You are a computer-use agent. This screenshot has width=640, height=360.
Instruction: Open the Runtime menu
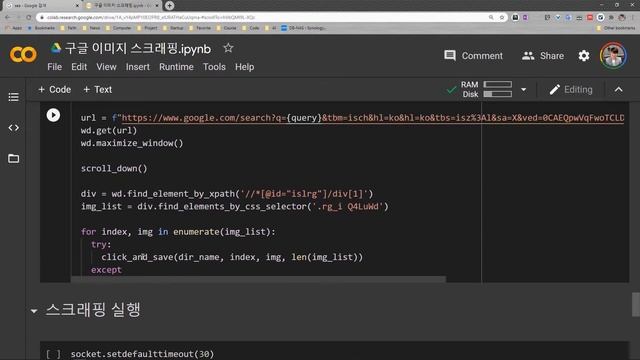[176, 67]
